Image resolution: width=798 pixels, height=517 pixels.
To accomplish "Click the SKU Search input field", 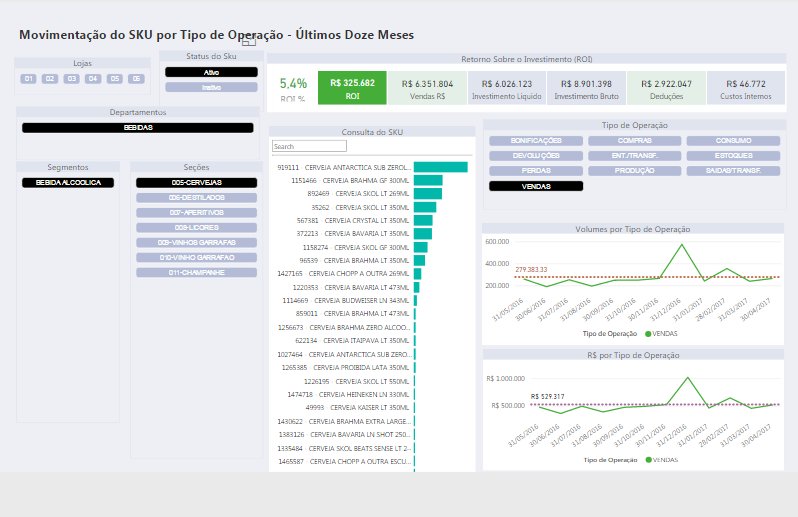I will 309,147.
